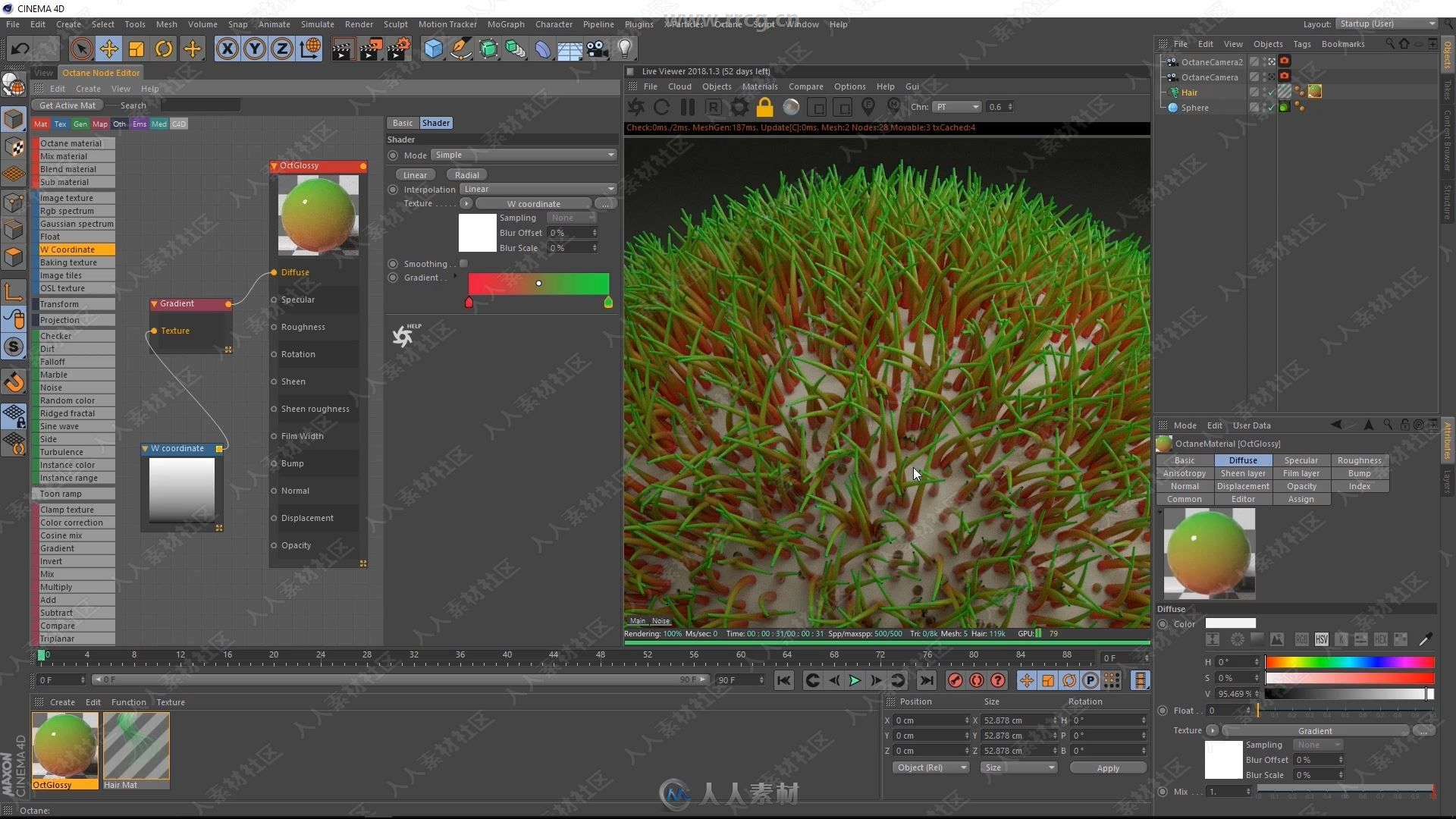Open Live Viewer settings gear icon
Viewport: 1456px width, 819px height.
click(739, 107)
